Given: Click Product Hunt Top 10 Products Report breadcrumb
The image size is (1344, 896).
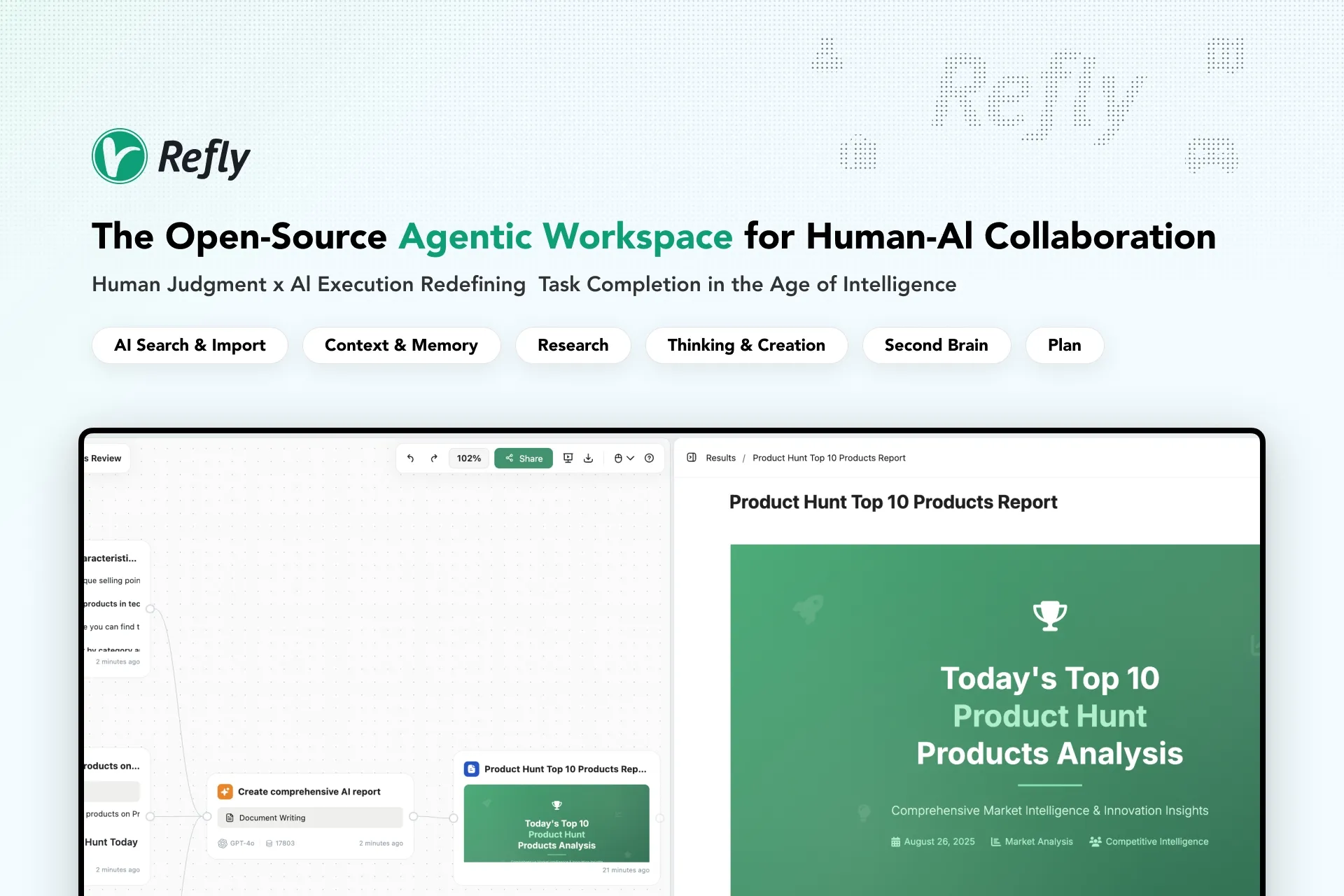Looking at the screenshot, I should pyautogui.click(x=829, y=458).
